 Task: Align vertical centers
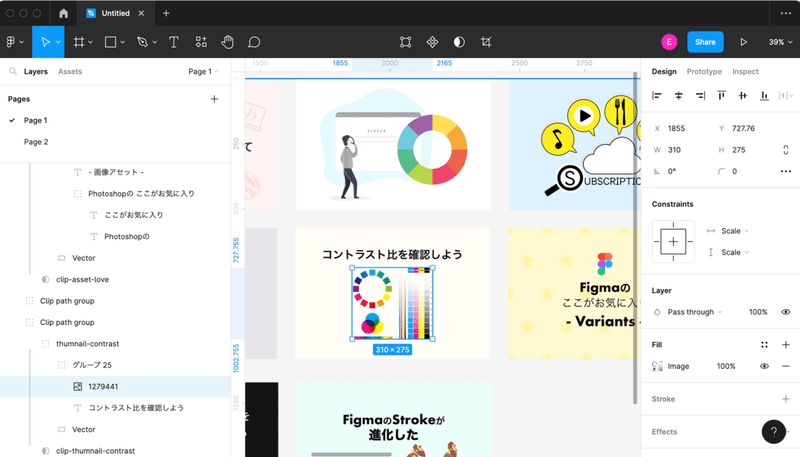pos(743,95)
